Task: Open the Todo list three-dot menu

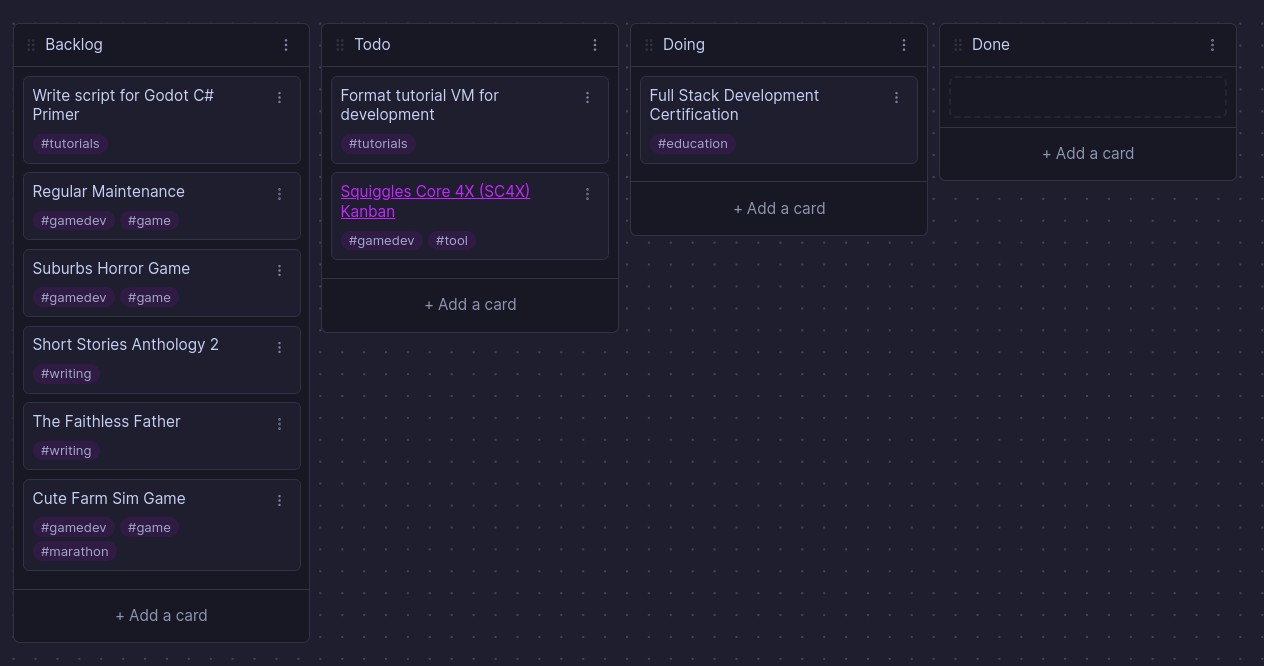Action: 595,45
